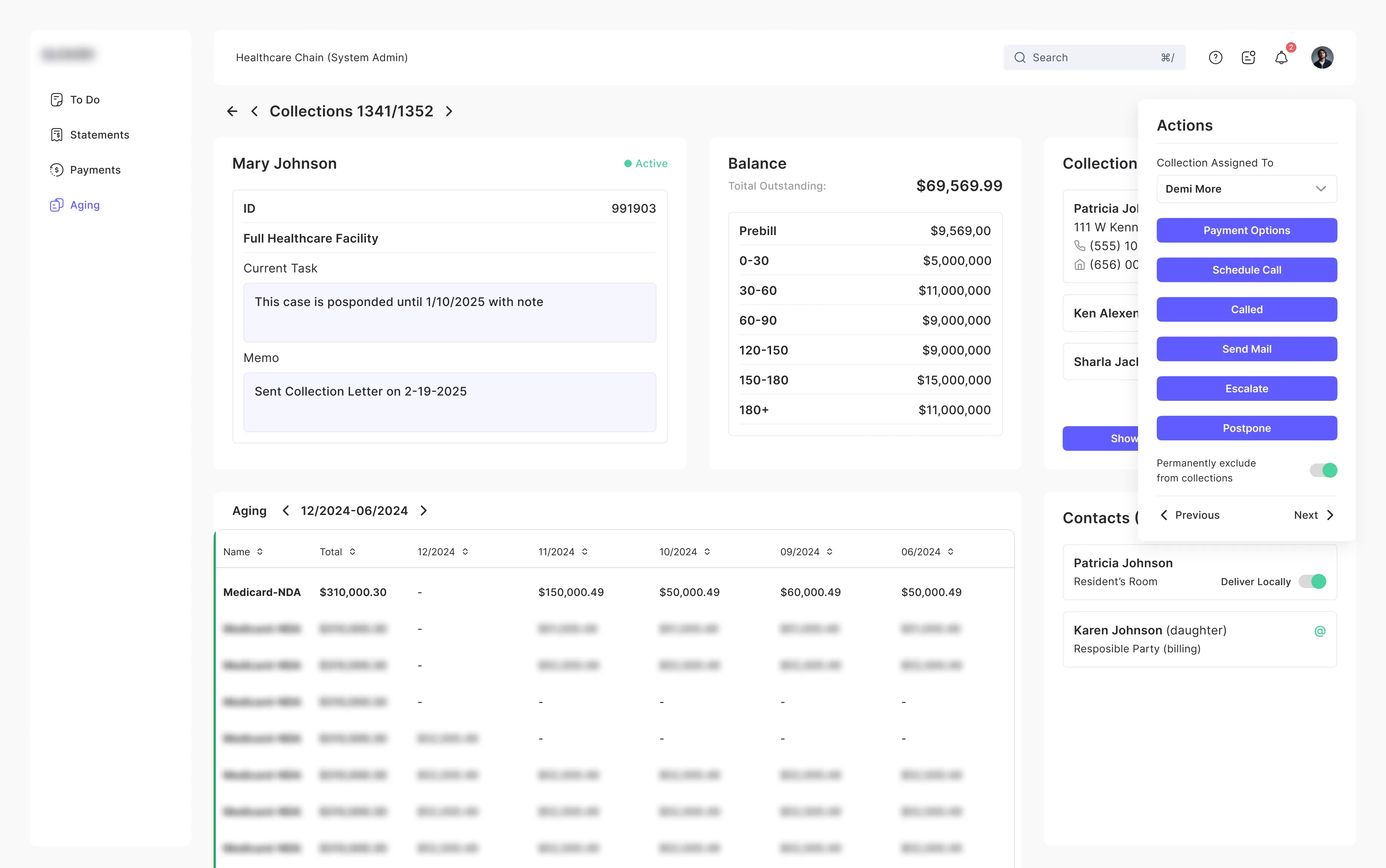Image resolution: width=1386 pixels, height=868 pixels.
Task: Open the To Do sidebar item
Action: tap(75, 100)
